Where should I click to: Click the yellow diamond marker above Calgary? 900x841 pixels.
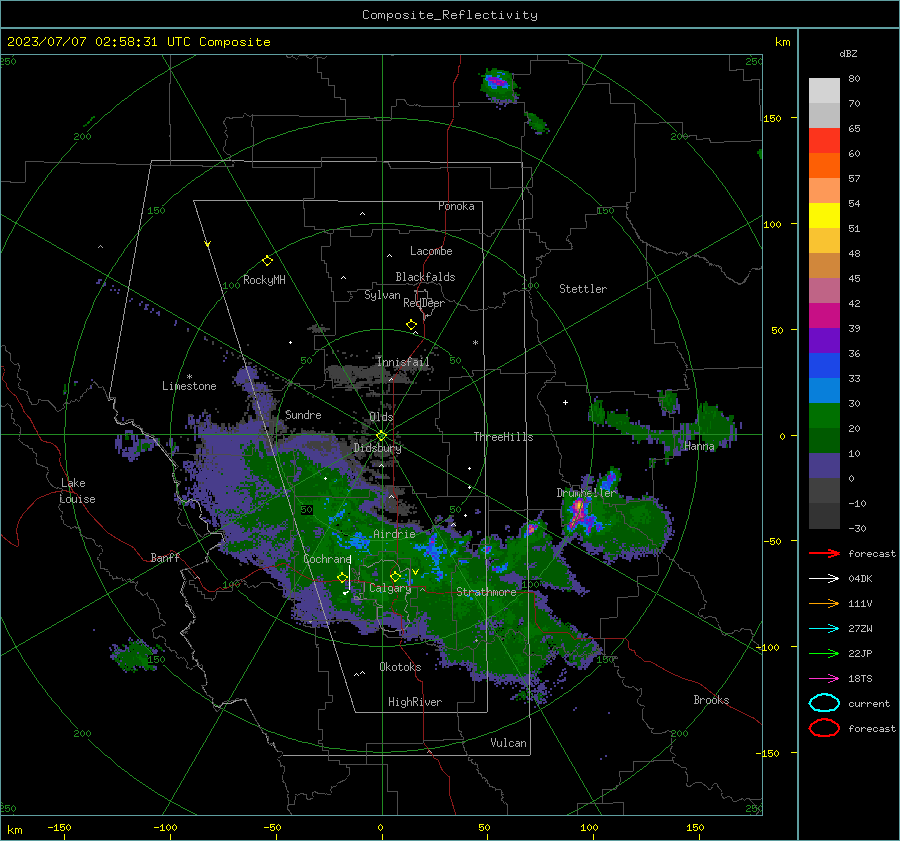click(x=395, y=576)
